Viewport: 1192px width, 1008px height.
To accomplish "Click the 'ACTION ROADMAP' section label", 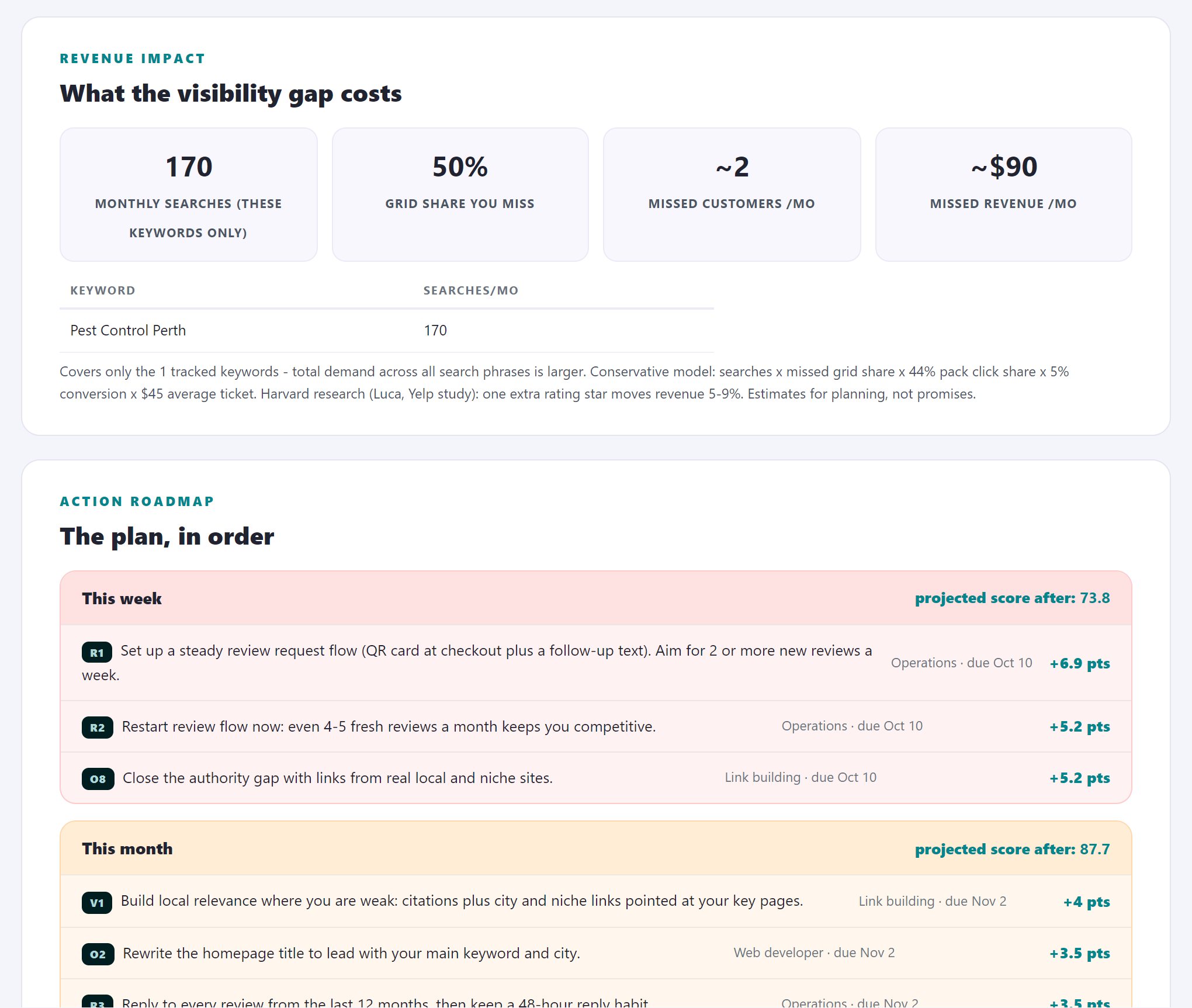I will click(137, 501).
